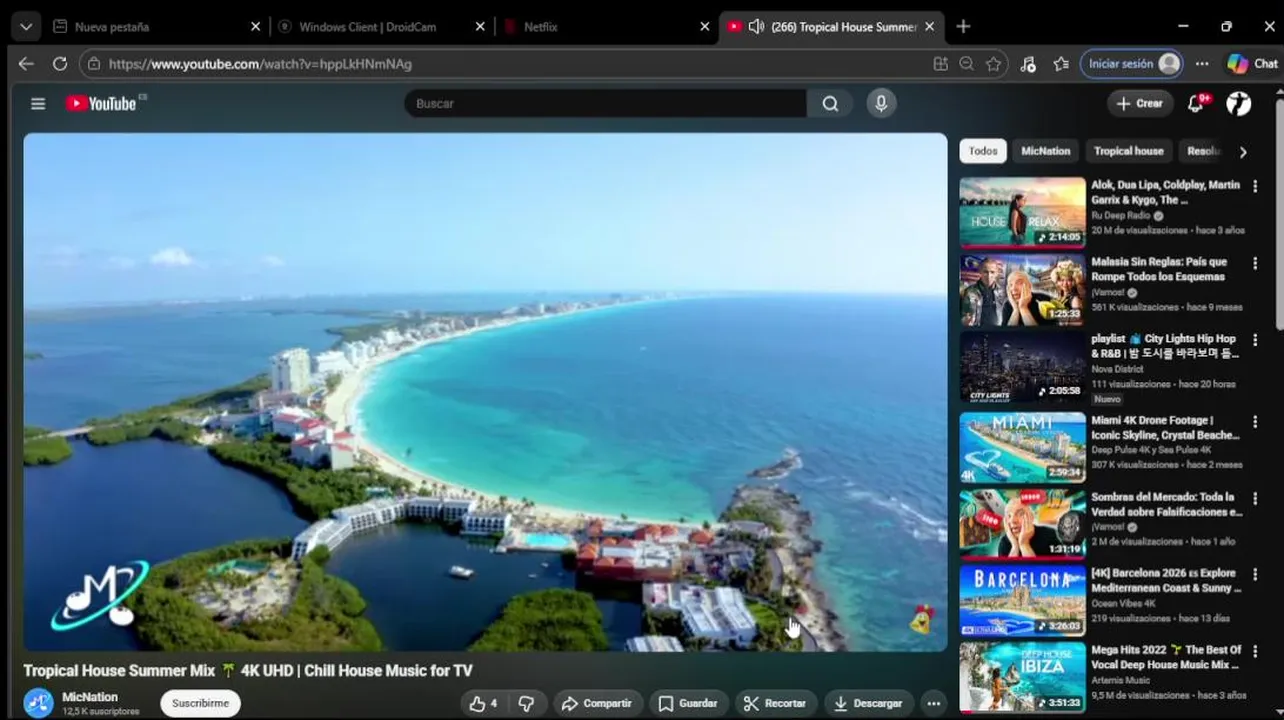The width and height of the screenshot is (1284, 720).
Task: Clip the video with Recortar
Action: click(x=775, y=703)
